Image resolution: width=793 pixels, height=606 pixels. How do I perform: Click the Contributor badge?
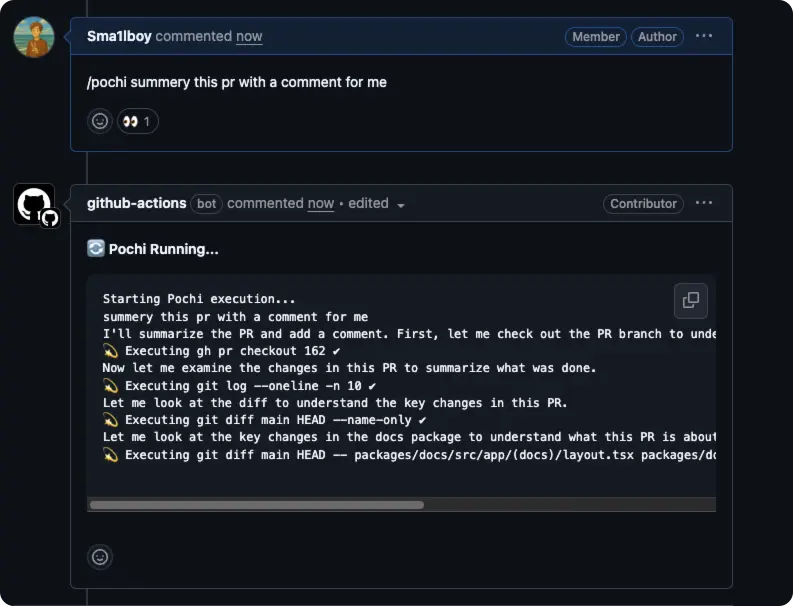click(643, 203)
